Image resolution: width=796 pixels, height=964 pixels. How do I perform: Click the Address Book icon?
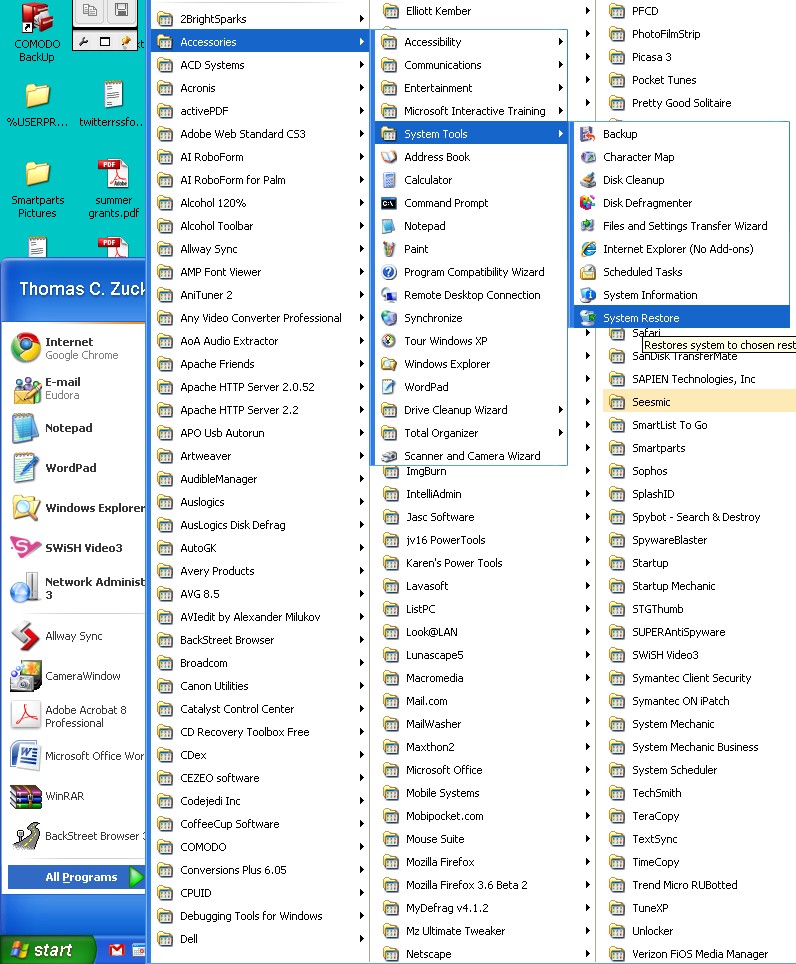point(388,157)
